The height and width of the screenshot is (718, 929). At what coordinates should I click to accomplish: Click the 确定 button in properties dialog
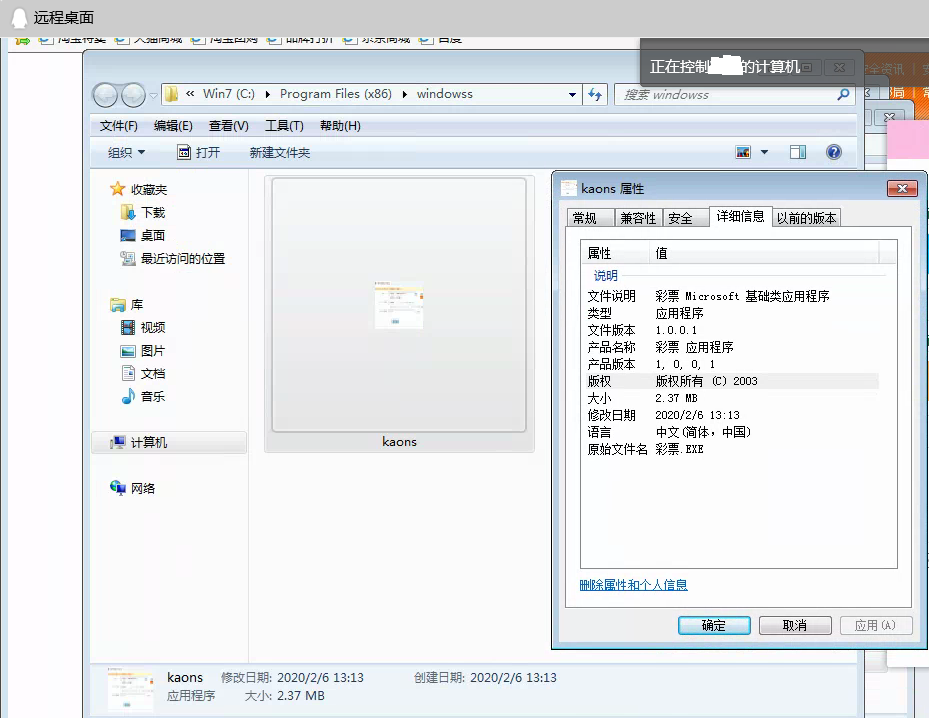coord(714,625)
